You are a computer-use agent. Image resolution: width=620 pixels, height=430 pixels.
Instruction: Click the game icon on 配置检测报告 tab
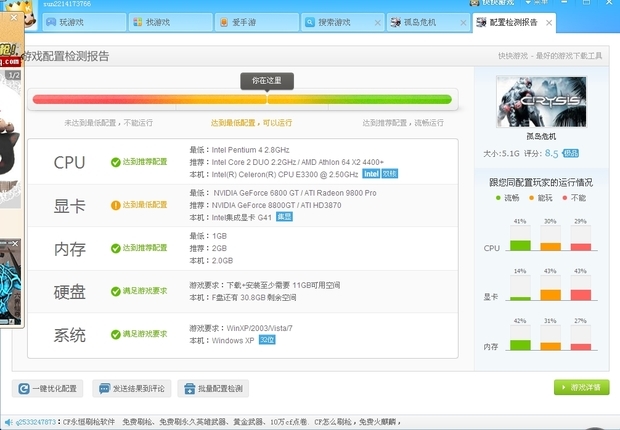[481, 22]
